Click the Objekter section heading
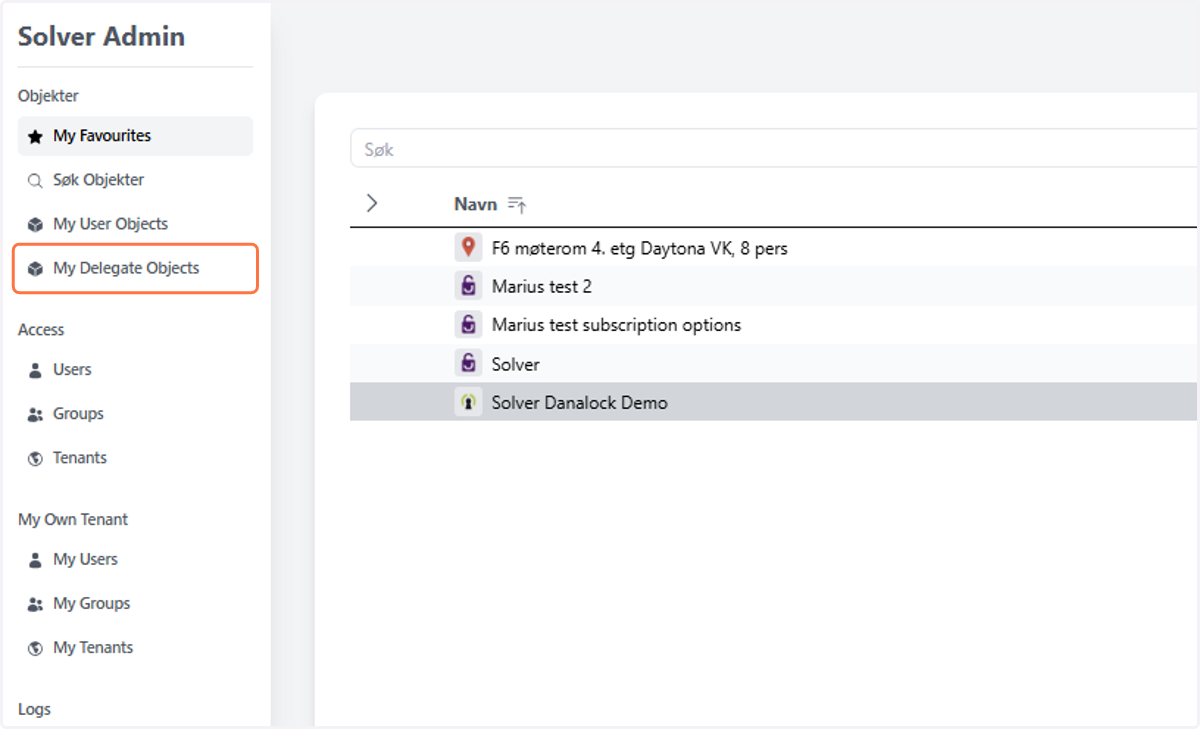Viewport: 1200px width, 729px height. pos(48,96)
